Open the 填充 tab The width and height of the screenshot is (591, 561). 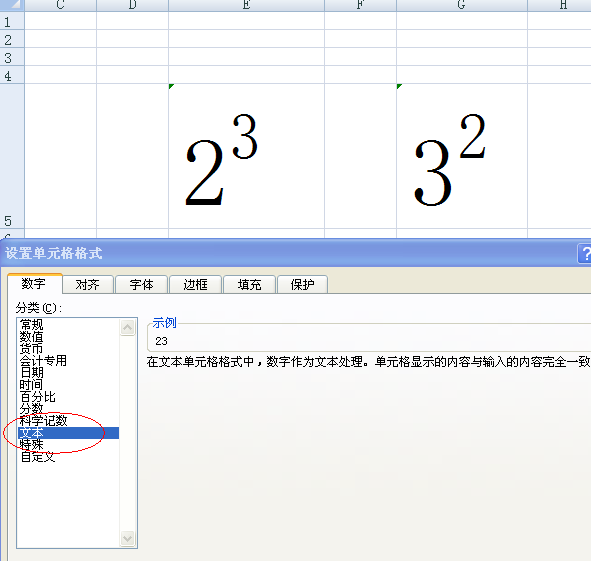tap(250, 285)
